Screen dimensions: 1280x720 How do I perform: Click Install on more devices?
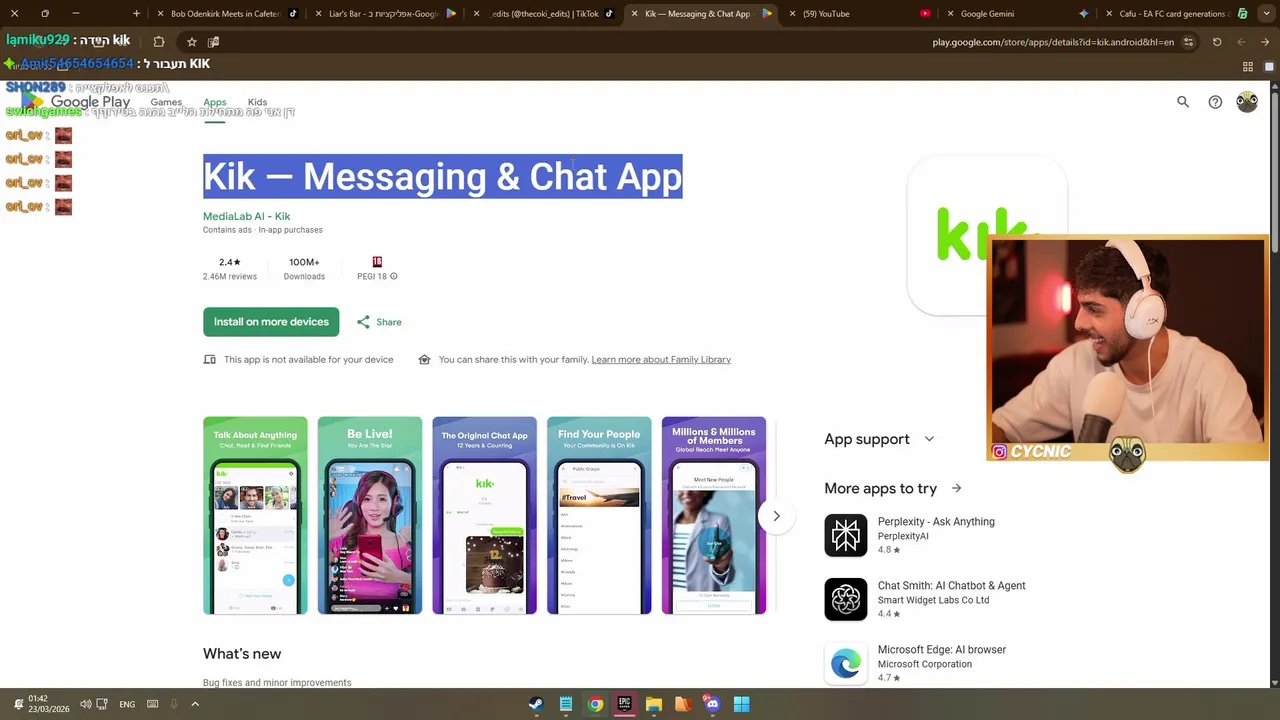pyautogui.click(x=271, y=322)
